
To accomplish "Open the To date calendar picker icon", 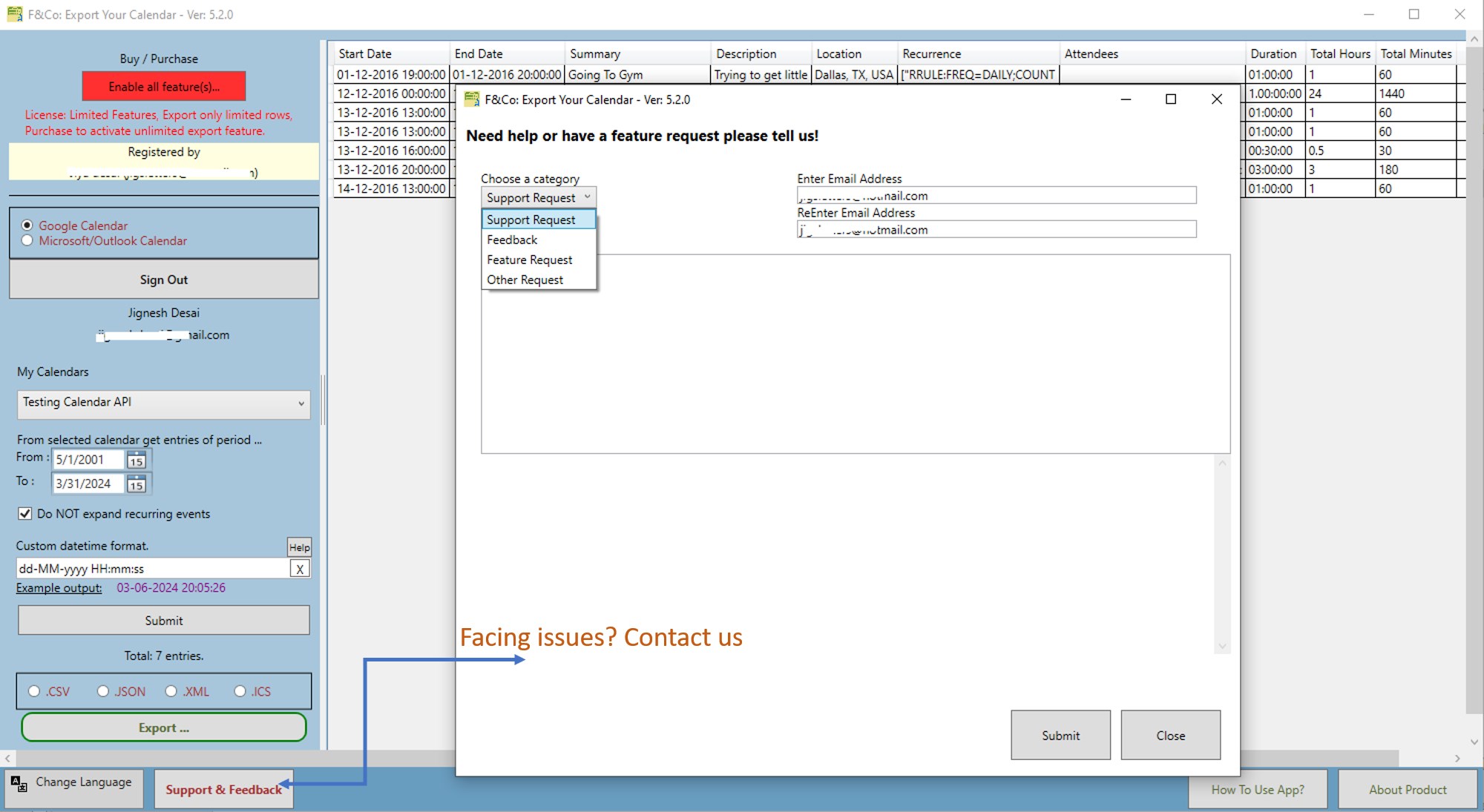I will click(136, 484).
